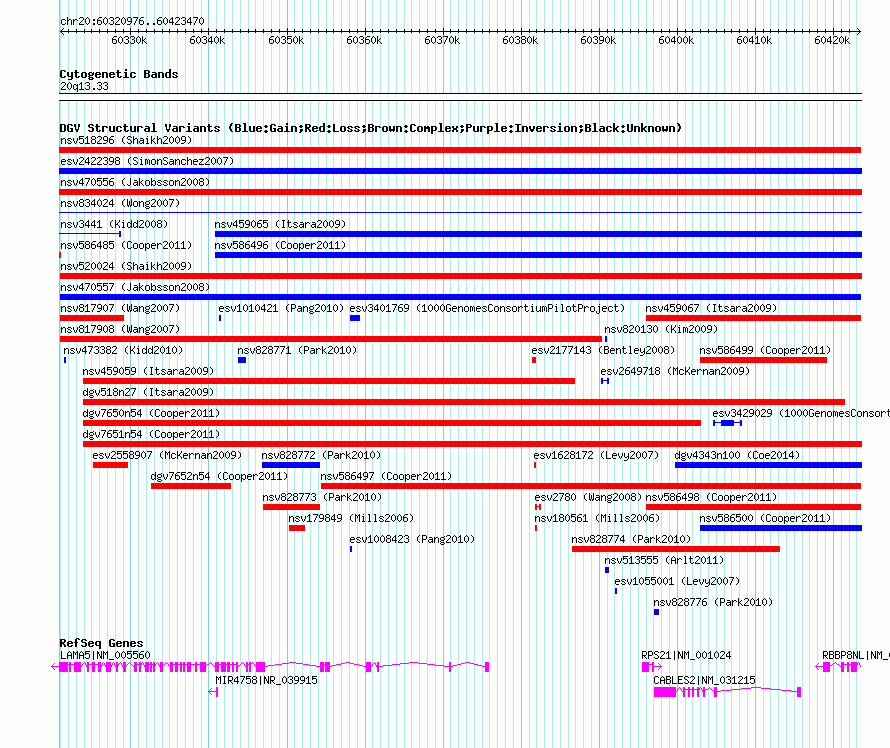Viewport: 890px width, 748px height.
Task: Select the MIR4758|NR_039915 gene glyph
Action: click(x=213, y=692)
